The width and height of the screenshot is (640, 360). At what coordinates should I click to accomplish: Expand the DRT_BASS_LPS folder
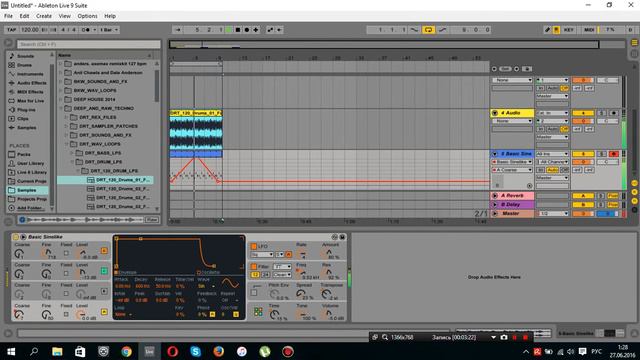click(x=72, y=153)
